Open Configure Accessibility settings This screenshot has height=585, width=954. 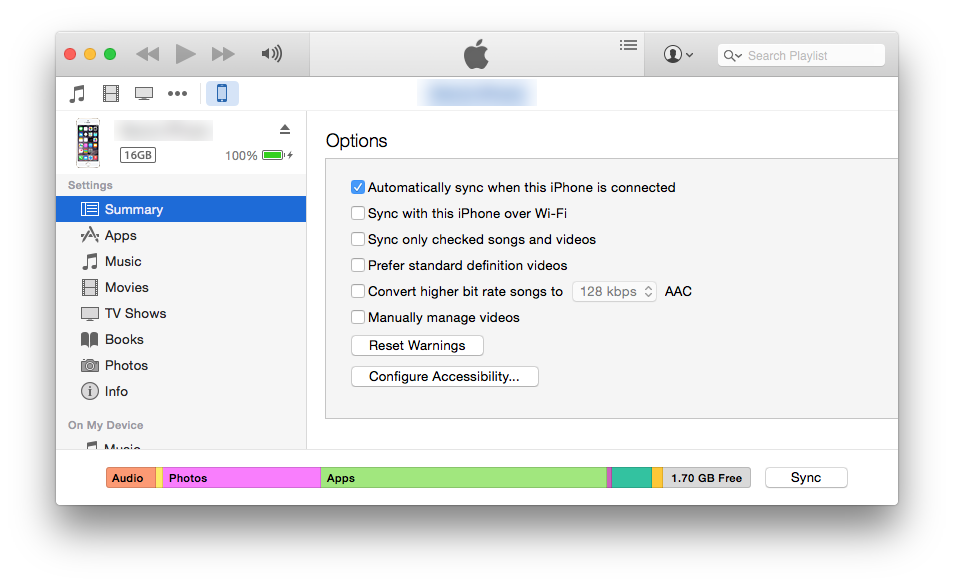[444, 376]
